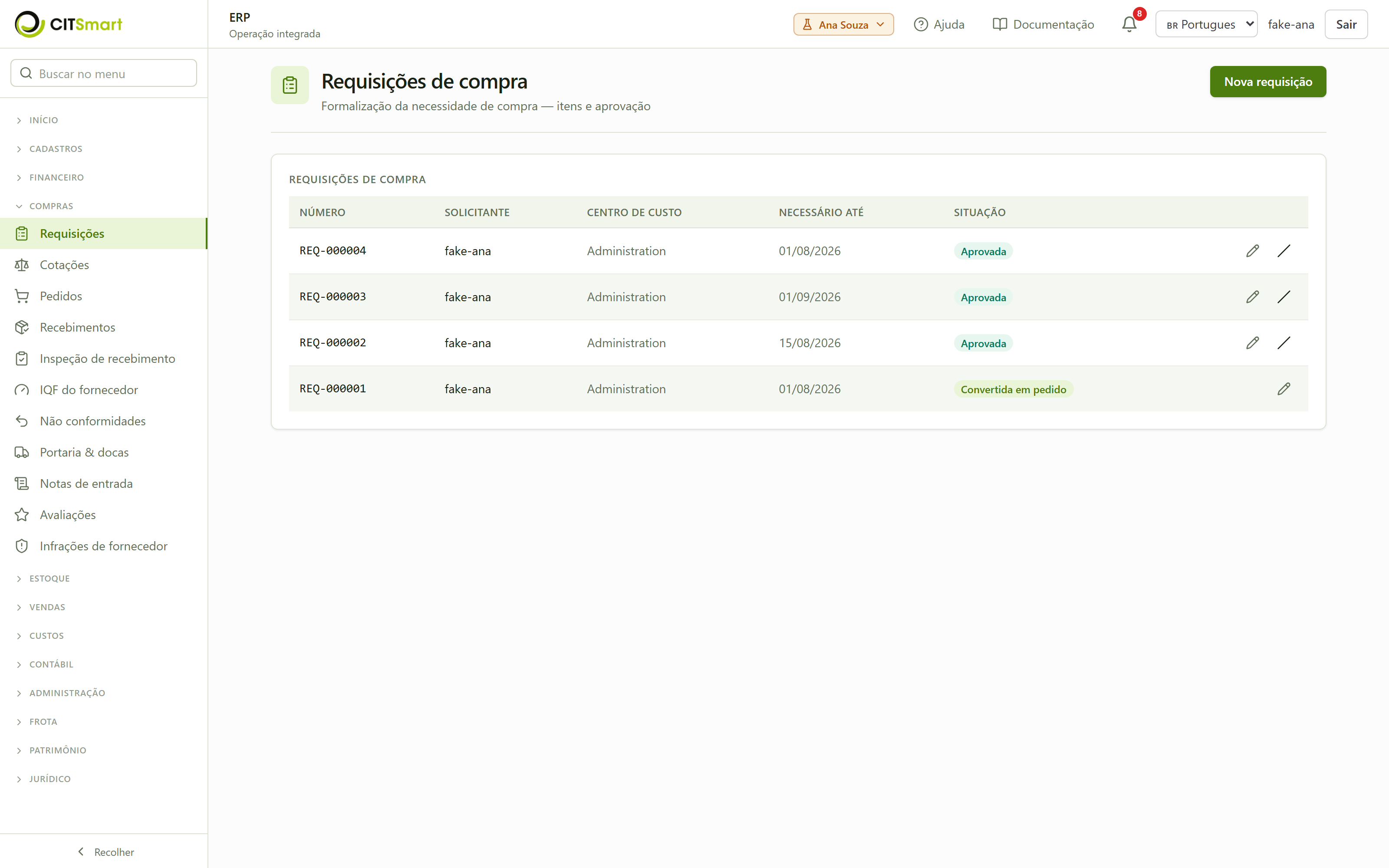Open Documentação from the top bar
This screenshot has width=1389, height=868.
1043,24
